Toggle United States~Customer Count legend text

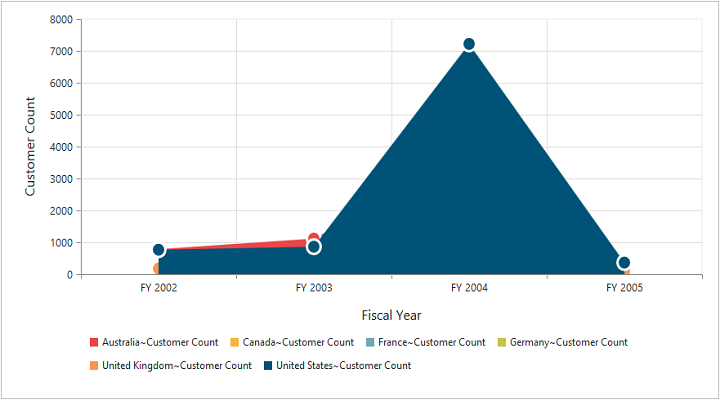[x=344, y=366]
